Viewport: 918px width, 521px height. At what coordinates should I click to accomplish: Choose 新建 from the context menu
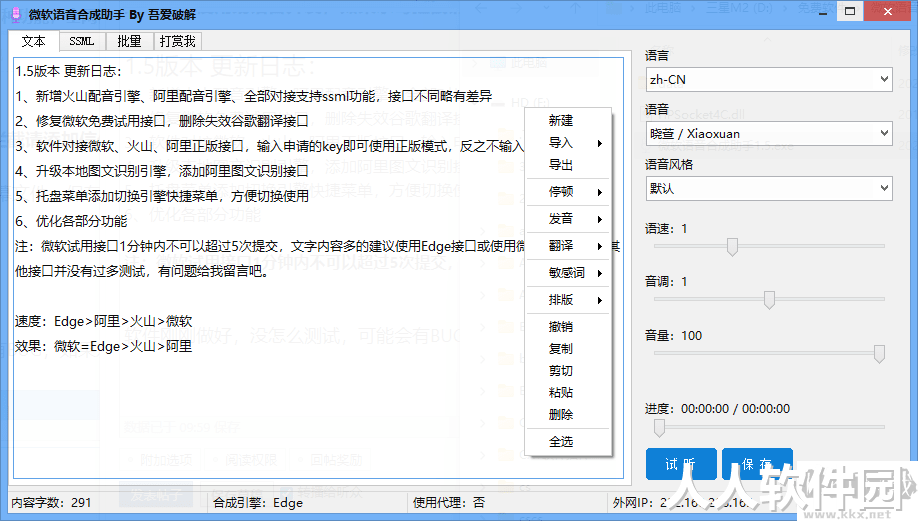pos(568,121)
